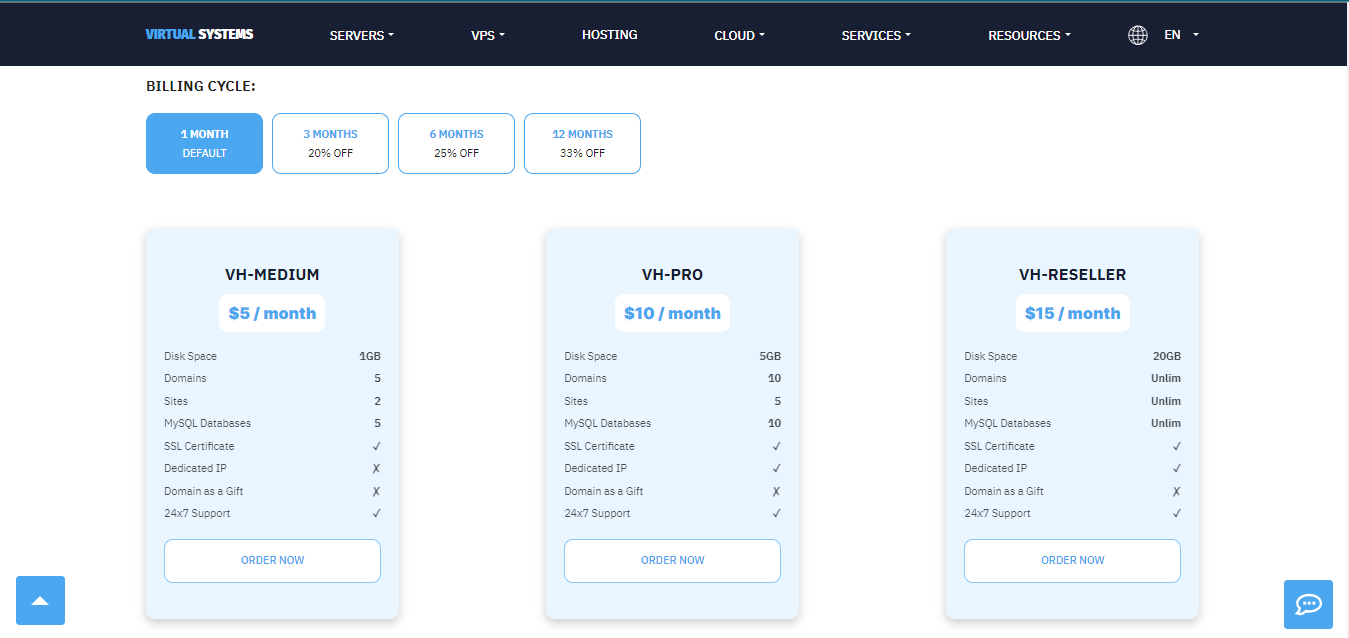The width and height of the screenshot is (1349, 638).
Task: Click the $5 / month price badge
Action: 272,313
